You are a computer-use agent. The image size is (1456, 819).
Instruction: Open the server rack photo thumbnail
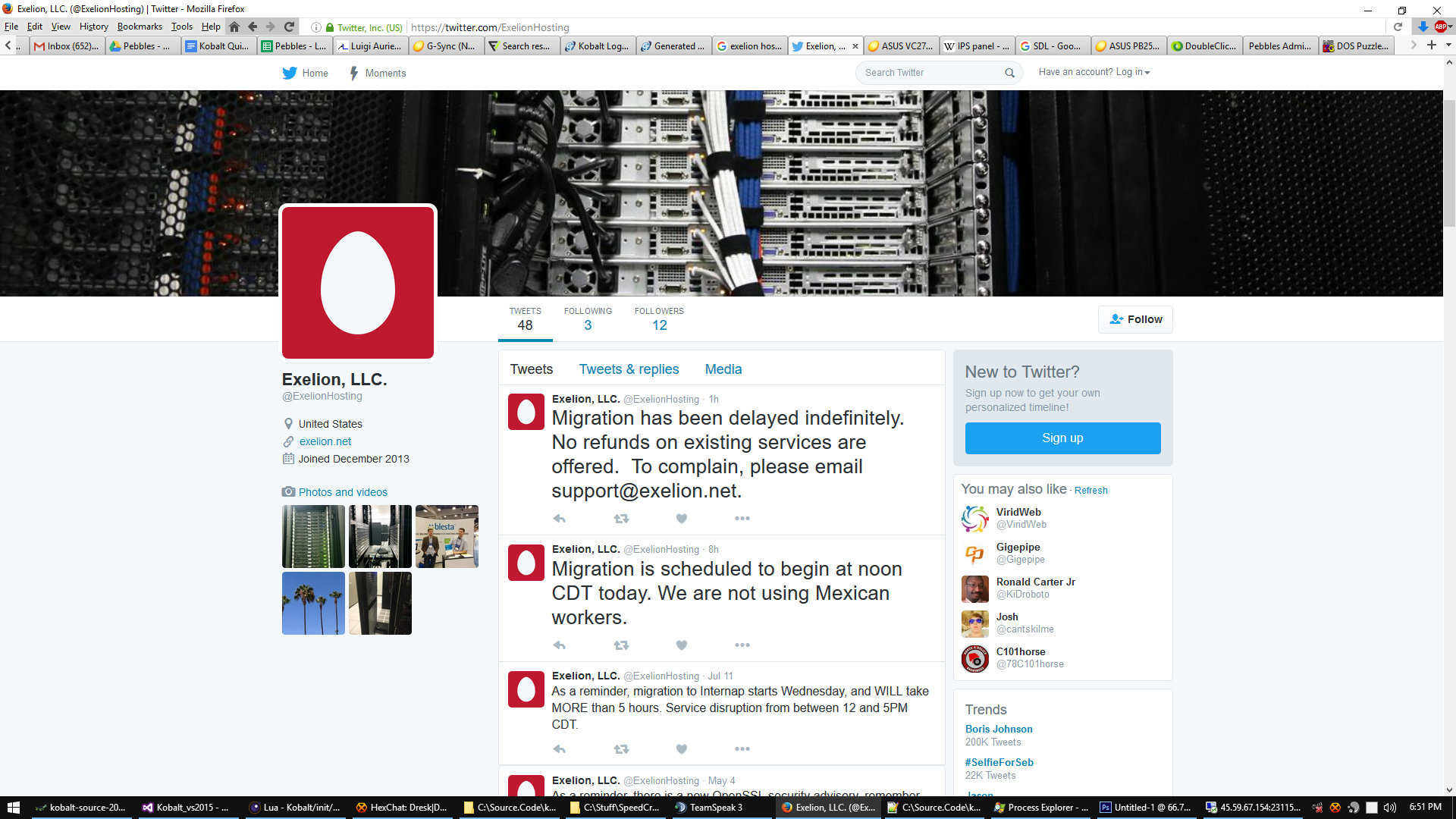click(313, 536)
